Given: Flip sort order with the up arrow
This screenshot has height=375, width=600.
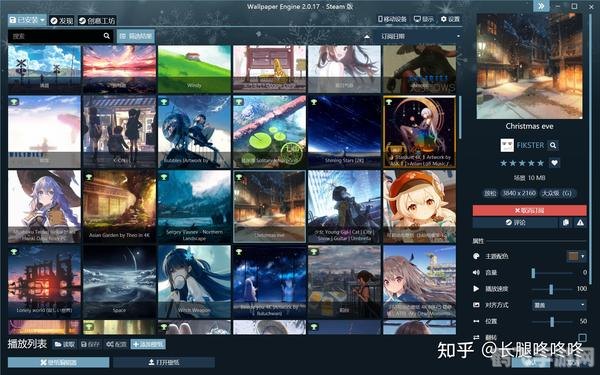Looking at the screenshot, I should click(x=367, y=37).
